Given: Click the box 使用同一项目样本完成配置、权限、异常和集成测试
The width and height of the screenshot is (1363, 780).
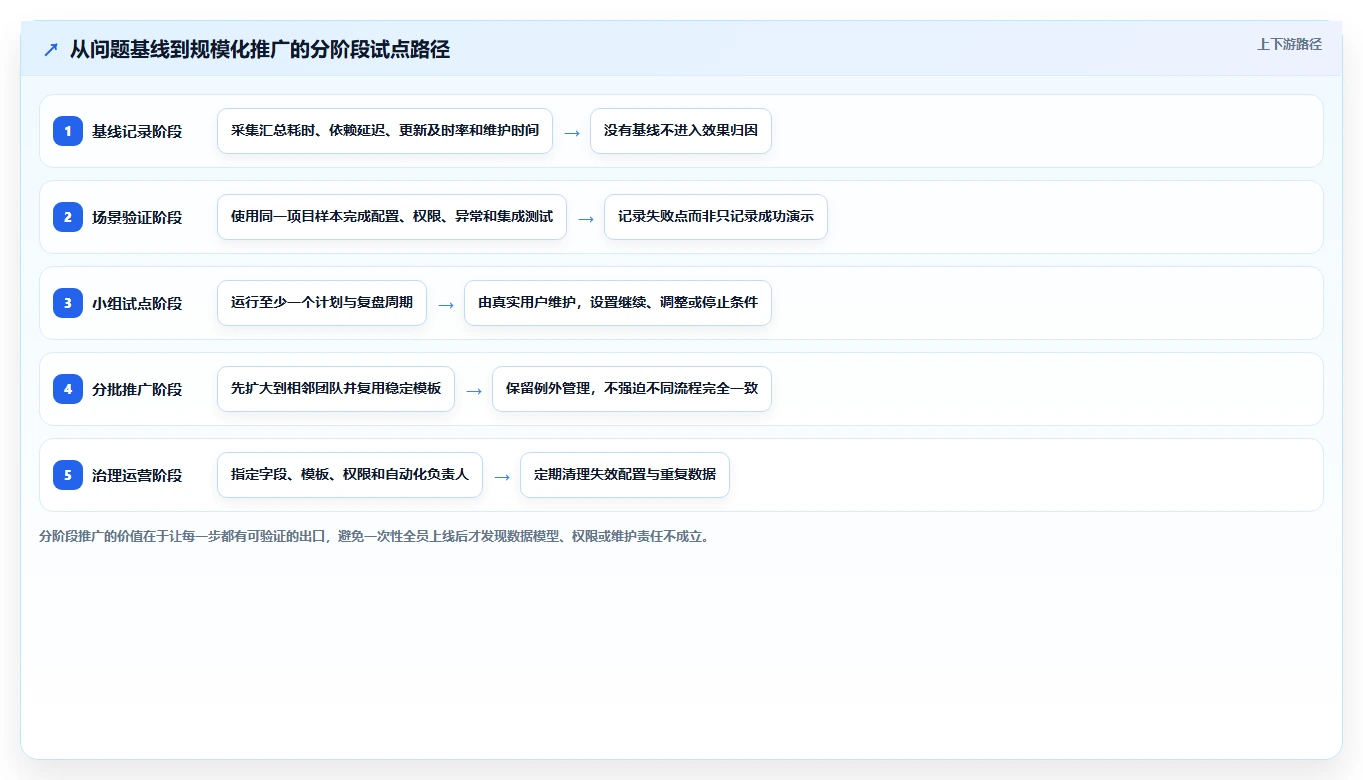Looking at the screenshot, I should pyautogui.click(x=392, y=217).
